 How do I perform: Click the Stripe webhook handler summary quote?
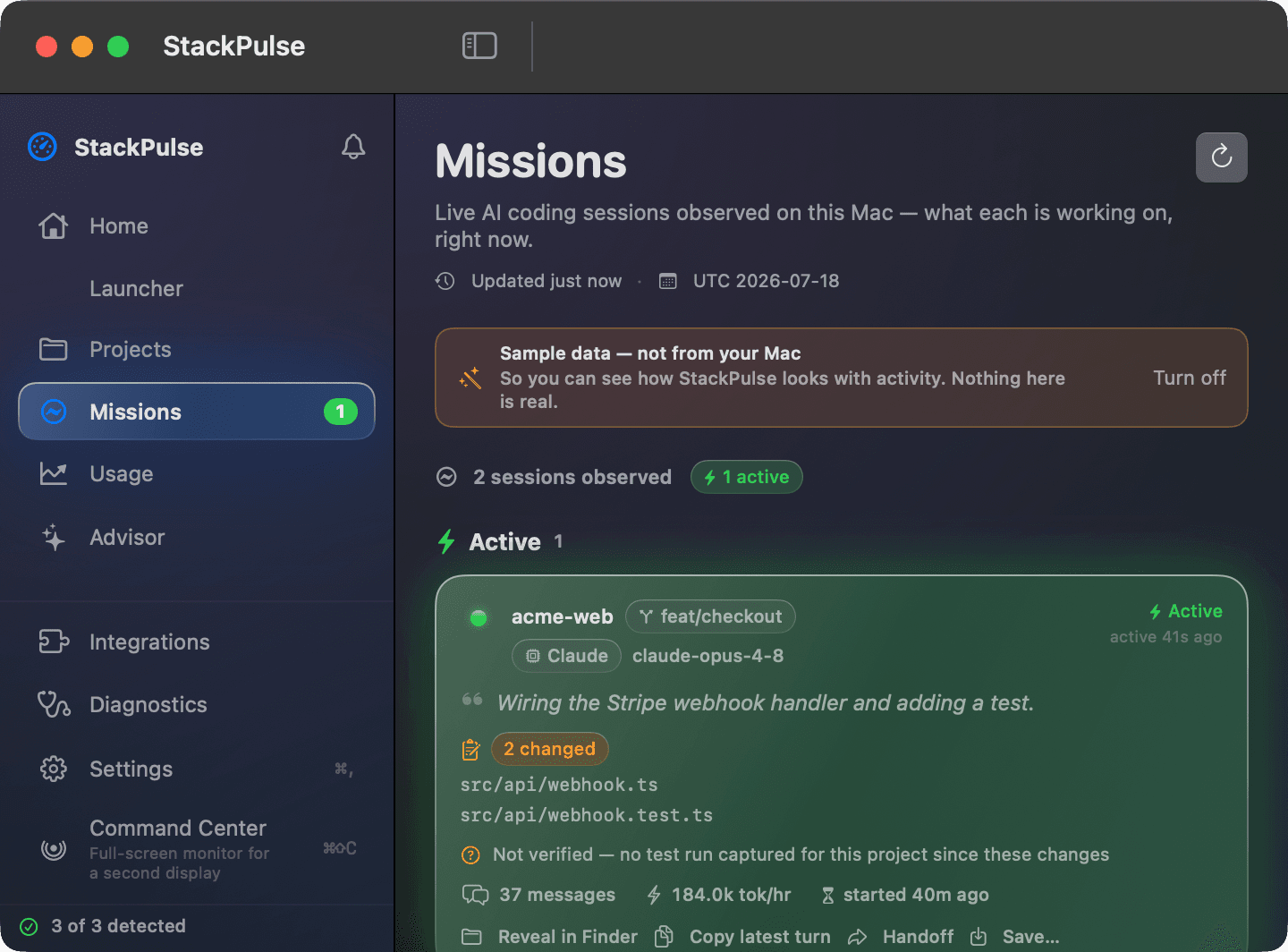click(x=766, y=702)
